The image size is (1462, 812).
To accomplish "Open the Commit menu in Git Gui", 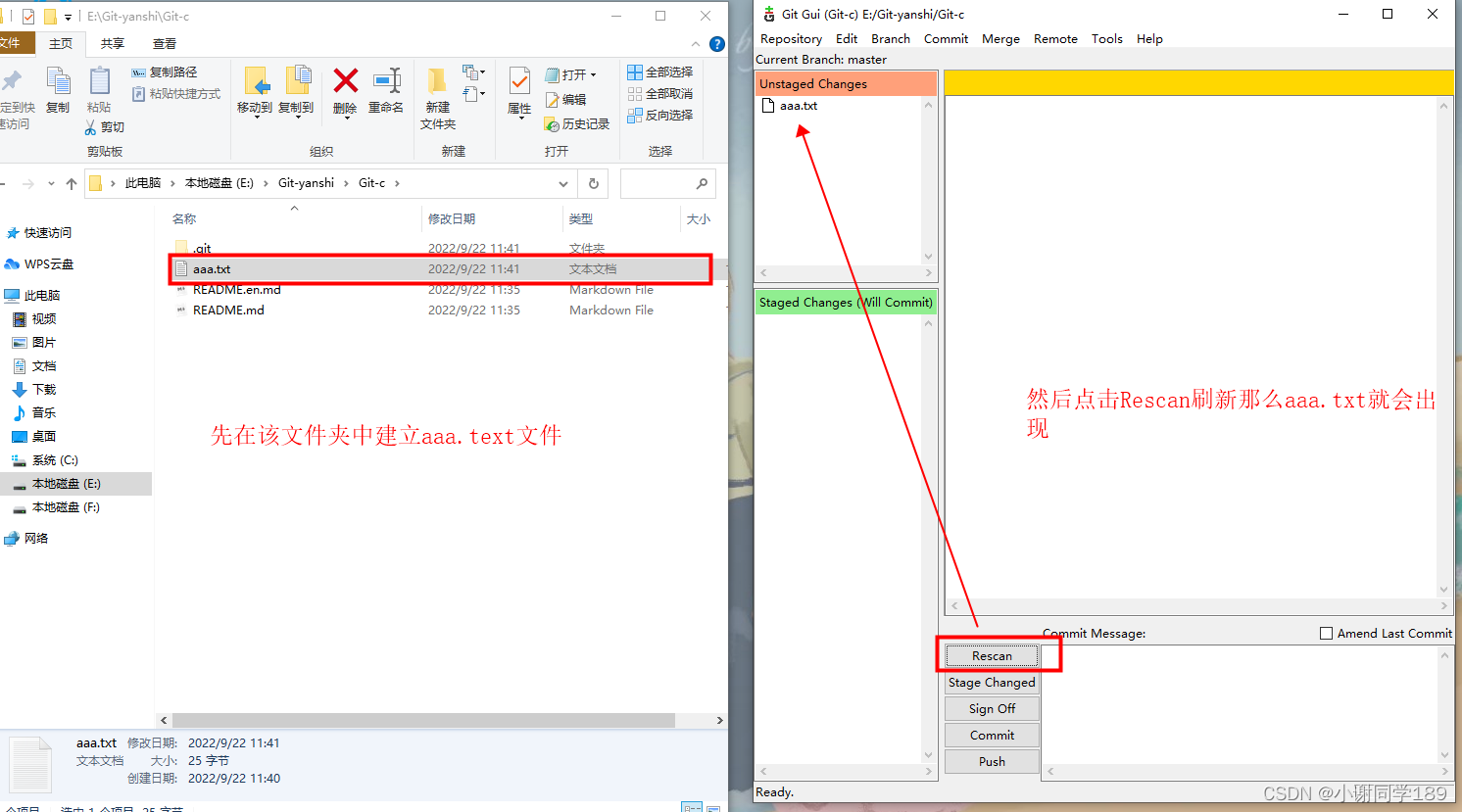I will pyautogui.click(x=946, y=39).
